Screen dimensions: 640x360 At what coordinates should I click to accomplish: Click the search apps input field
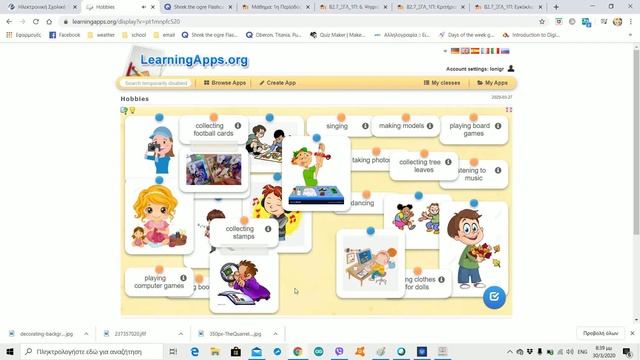pyautogui.click(x=156, y=83)
